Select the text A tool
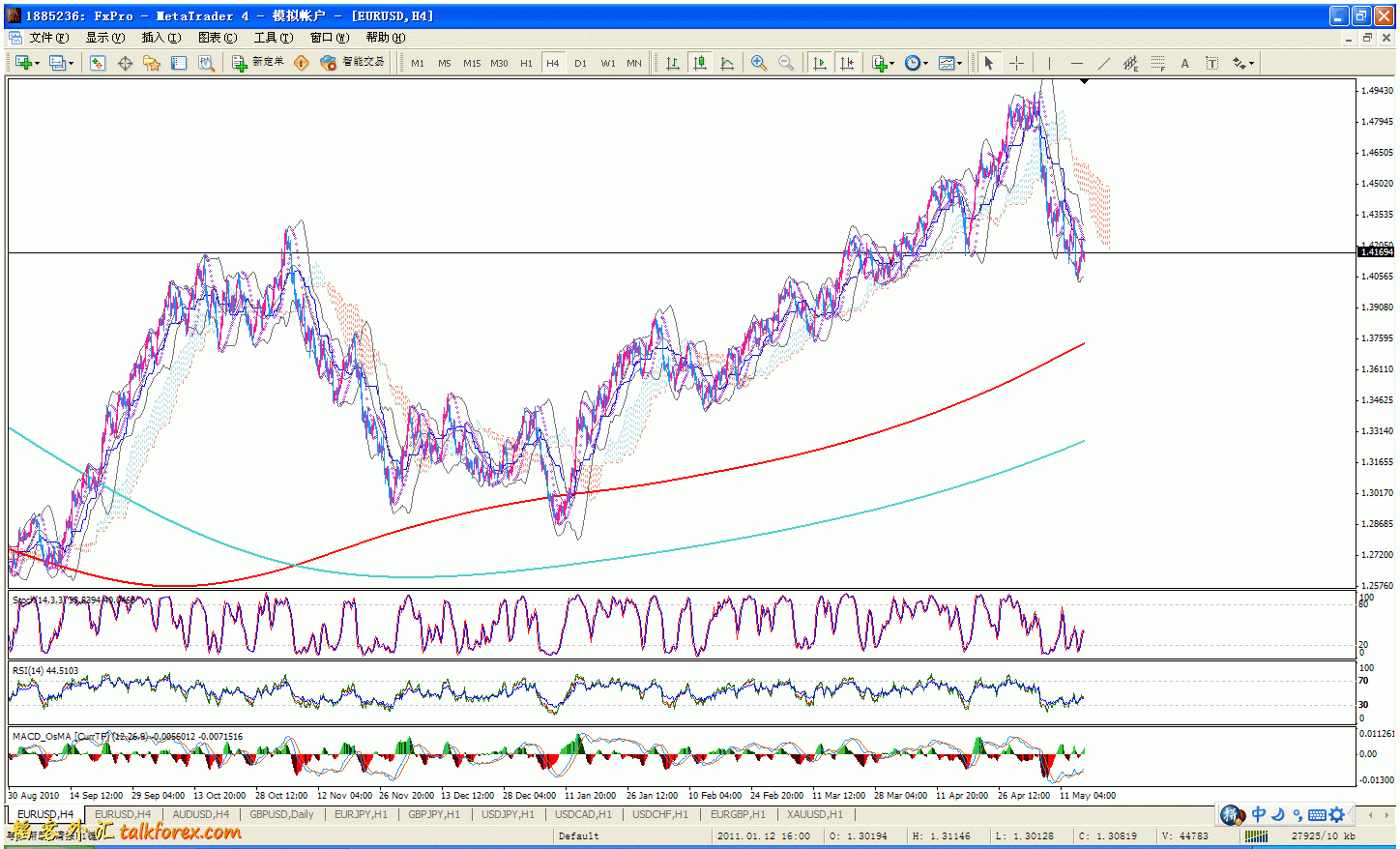1400x849 pixels. click(1184, 63)
